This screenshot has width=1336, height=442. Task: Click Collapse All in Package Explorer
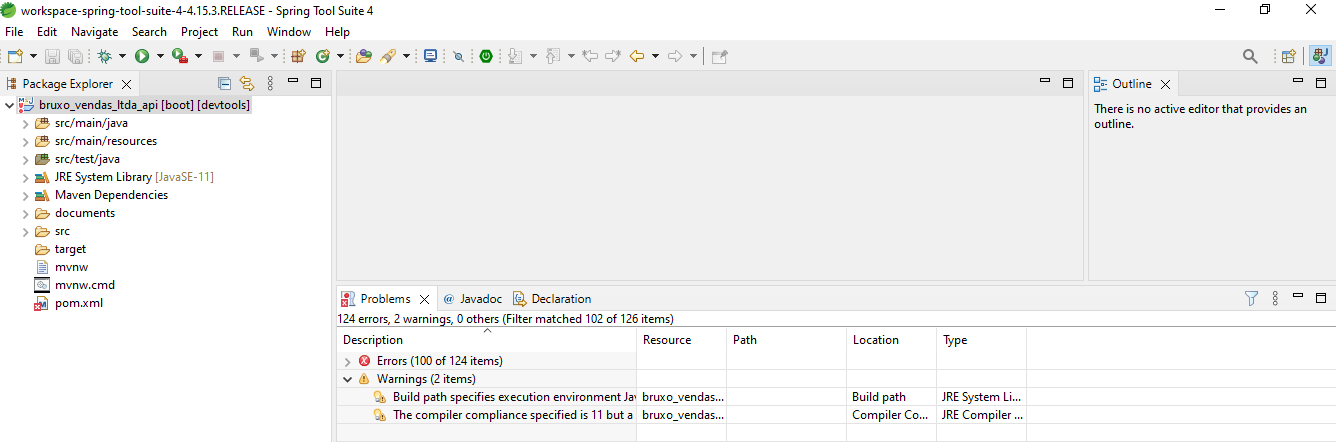coord(224,84)
